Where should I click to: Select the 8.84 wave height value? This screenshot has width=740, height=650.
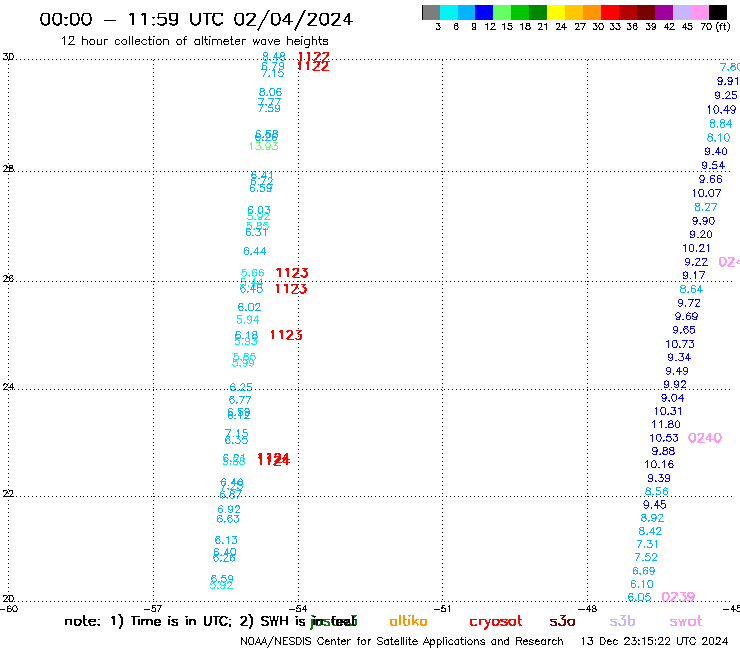[721, 124]
